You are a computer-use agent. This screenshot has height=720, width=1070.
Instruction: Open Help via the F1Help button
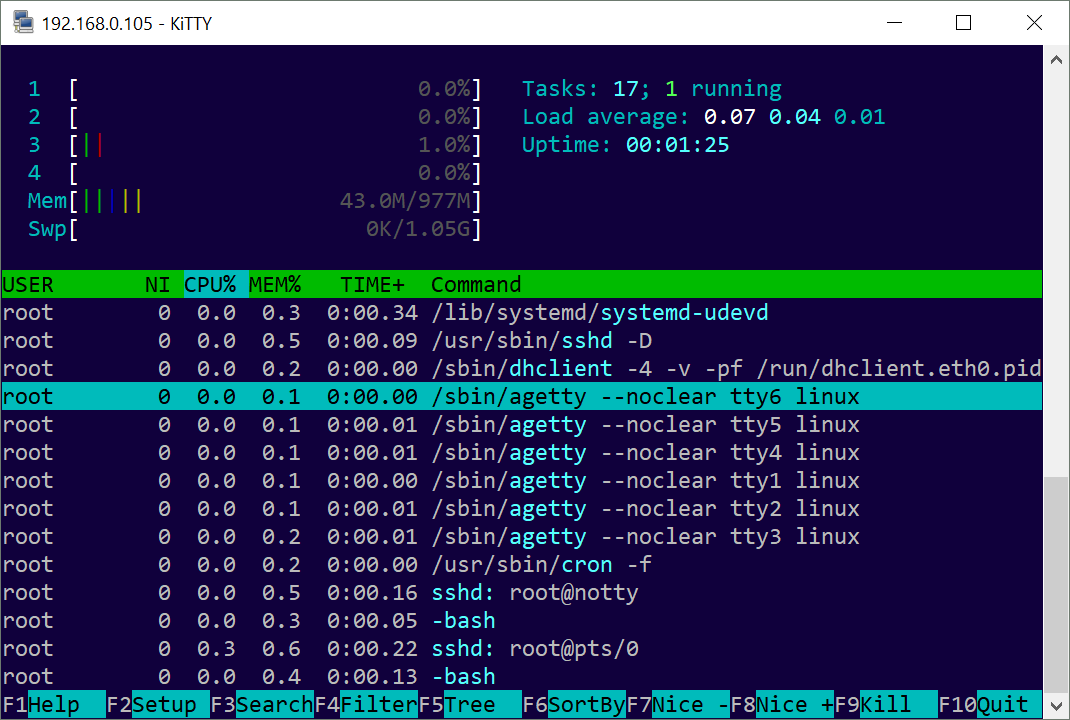coord(40,704)
